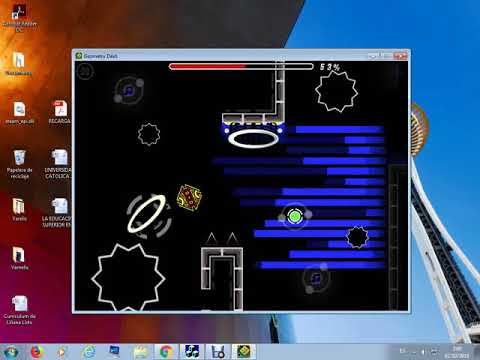Viewport: 480px width, 360px height.
Task: Click the tilted white ring portal with arrows
Action: (147, 214)
